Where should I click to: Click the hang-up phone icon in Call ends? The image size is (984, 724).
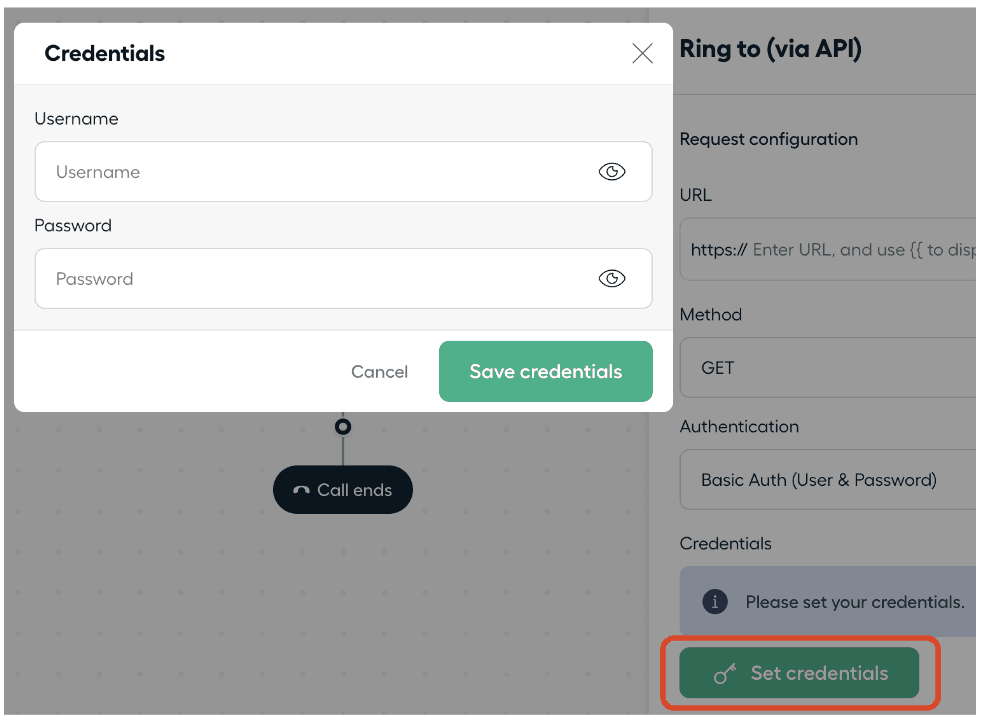point(301,491)
